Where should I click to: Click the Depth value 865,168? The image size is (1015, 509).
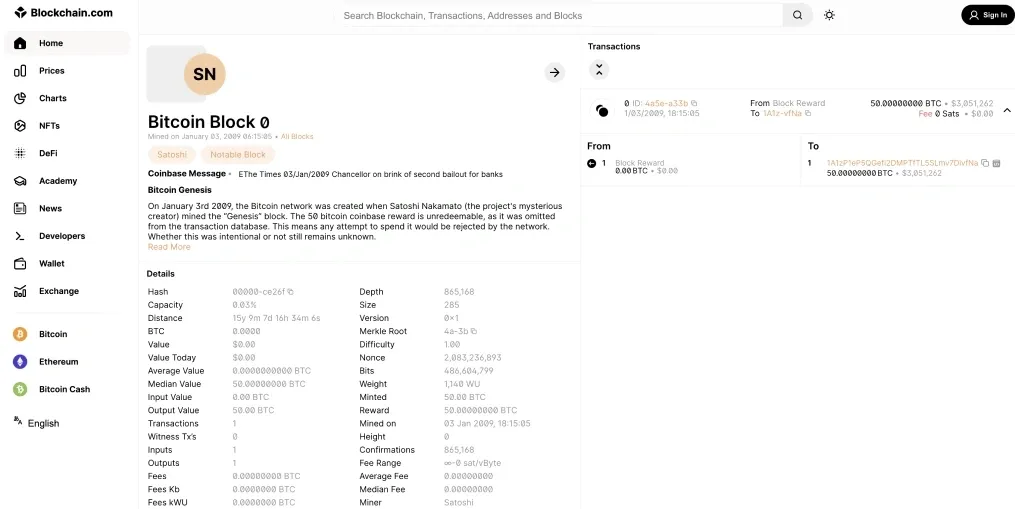click(459, 292)
